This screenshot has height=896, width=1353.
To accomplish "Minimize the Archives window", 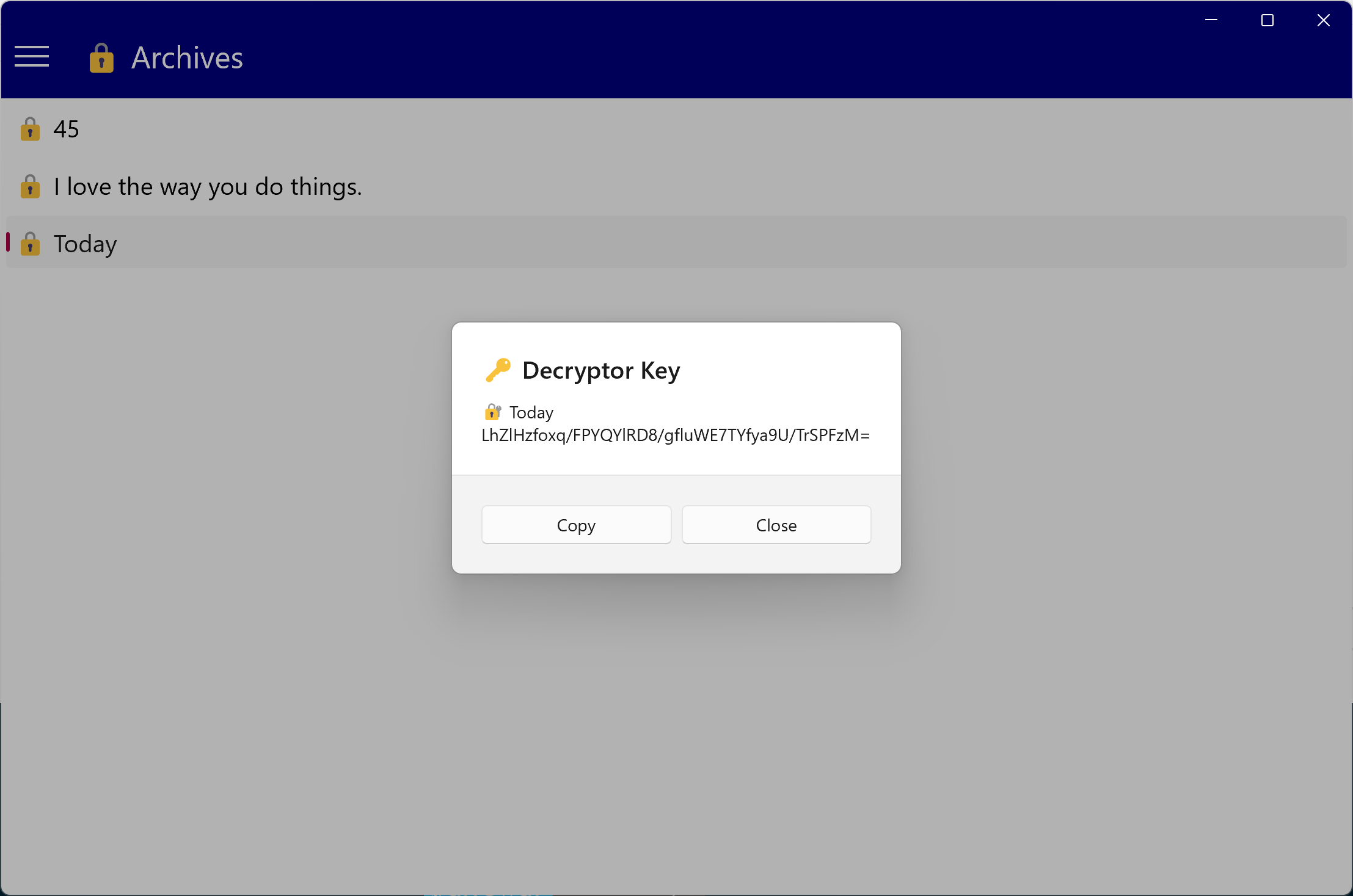I will coord(1211,20).
